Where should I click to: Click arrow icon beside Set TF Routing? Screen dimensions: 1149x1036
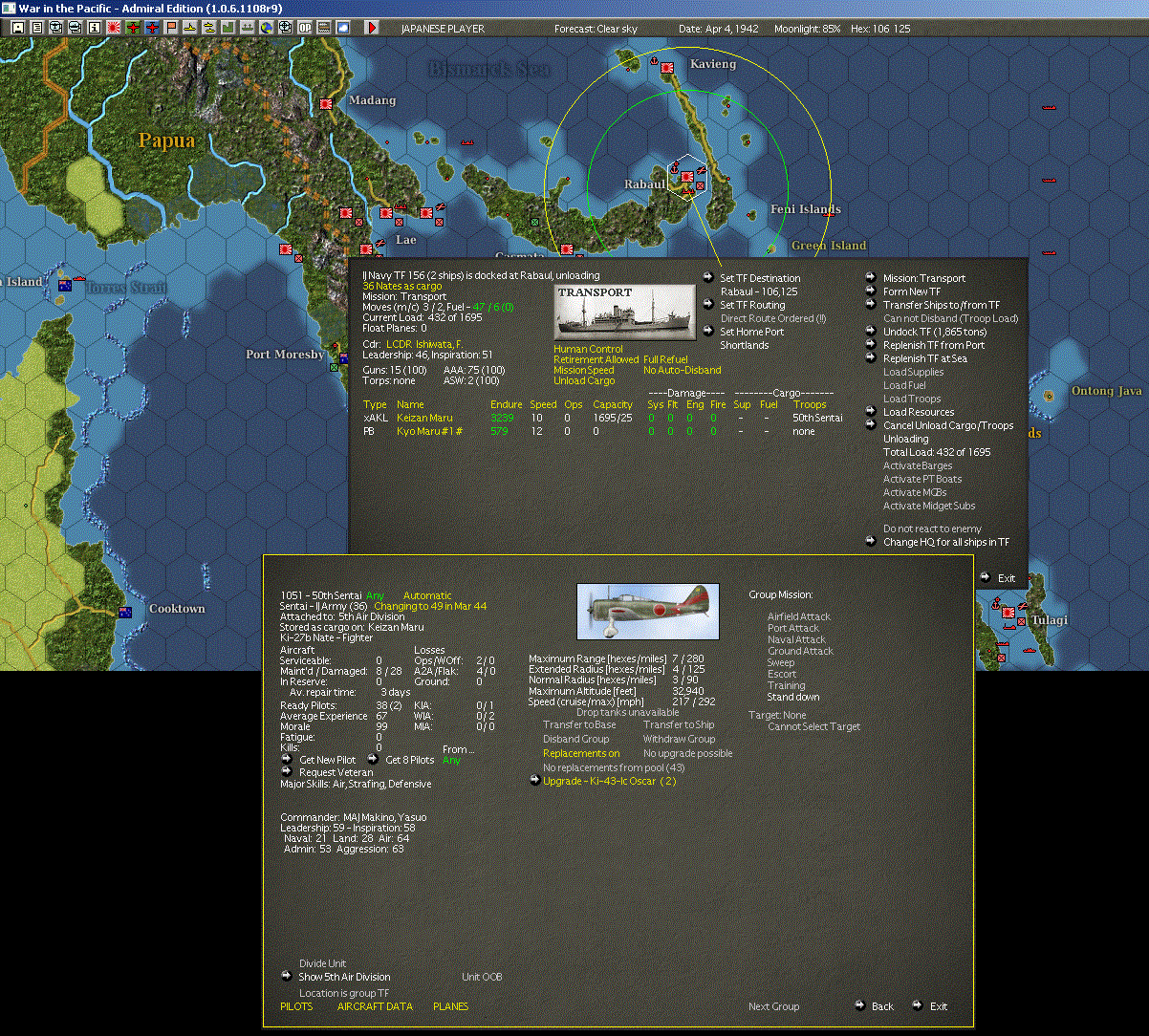pos(708,304)
